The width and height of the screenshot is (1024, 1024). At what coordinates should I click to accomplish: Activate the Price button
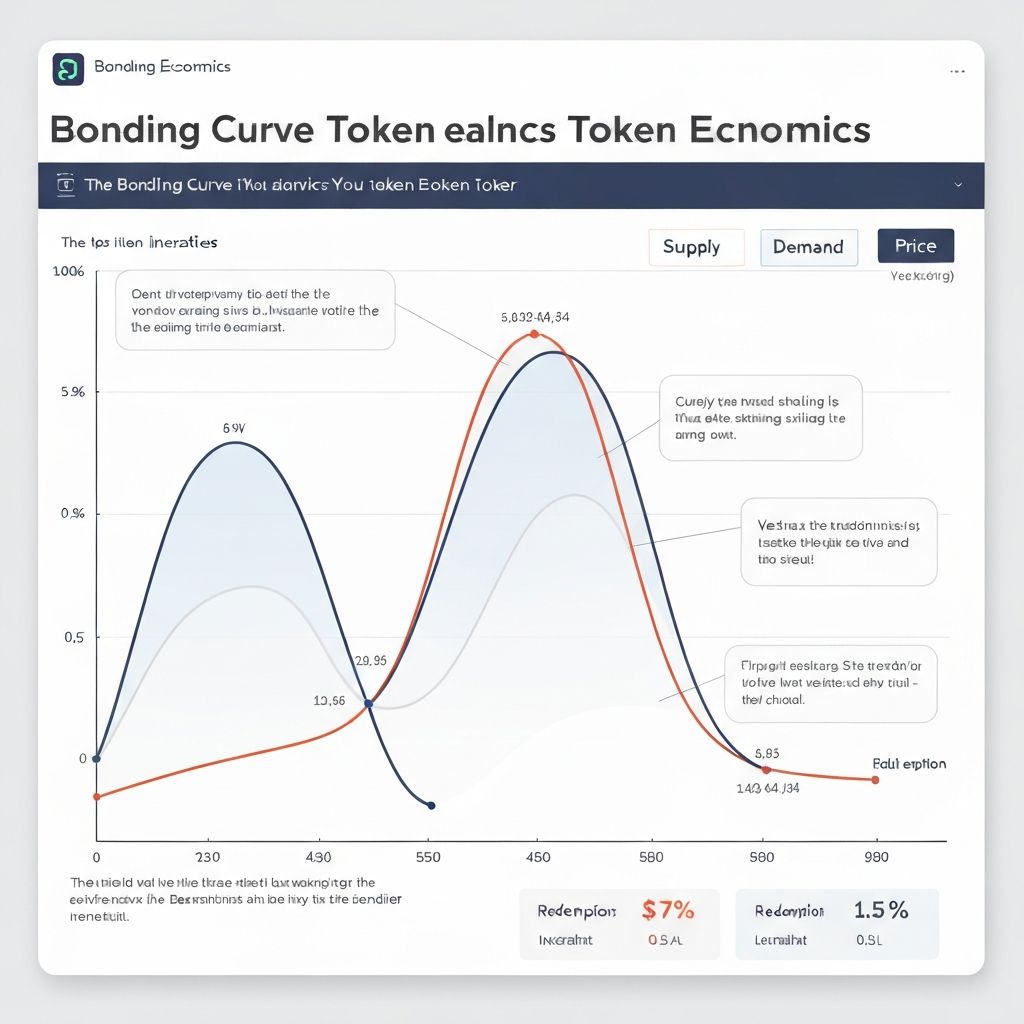(x=915, y=246)
